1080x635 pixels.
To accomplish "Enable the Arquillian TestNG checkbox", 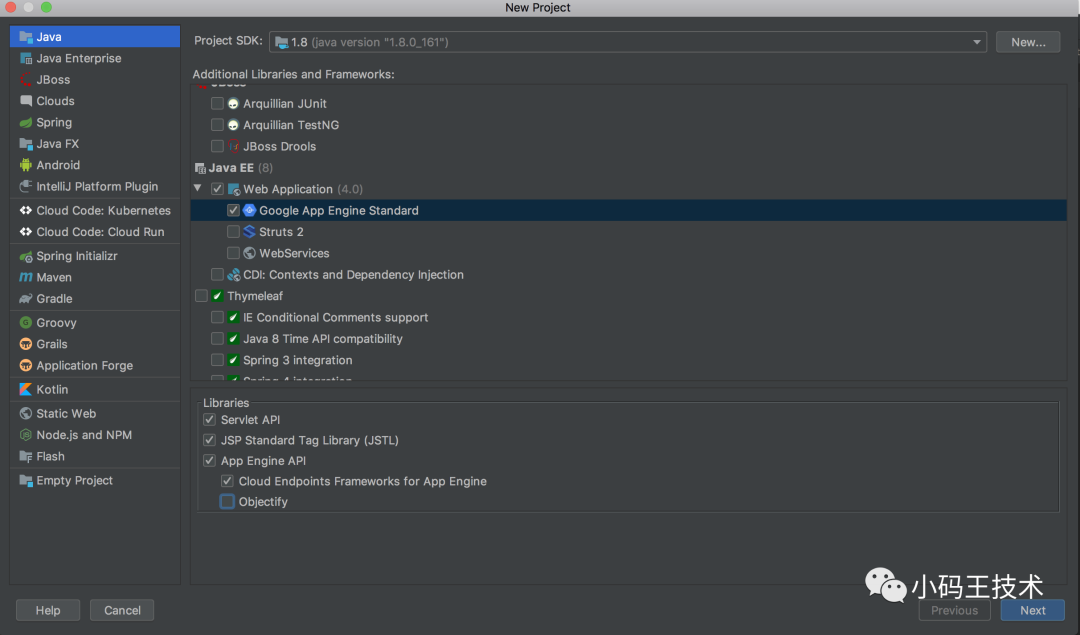I will click(217, 125).
